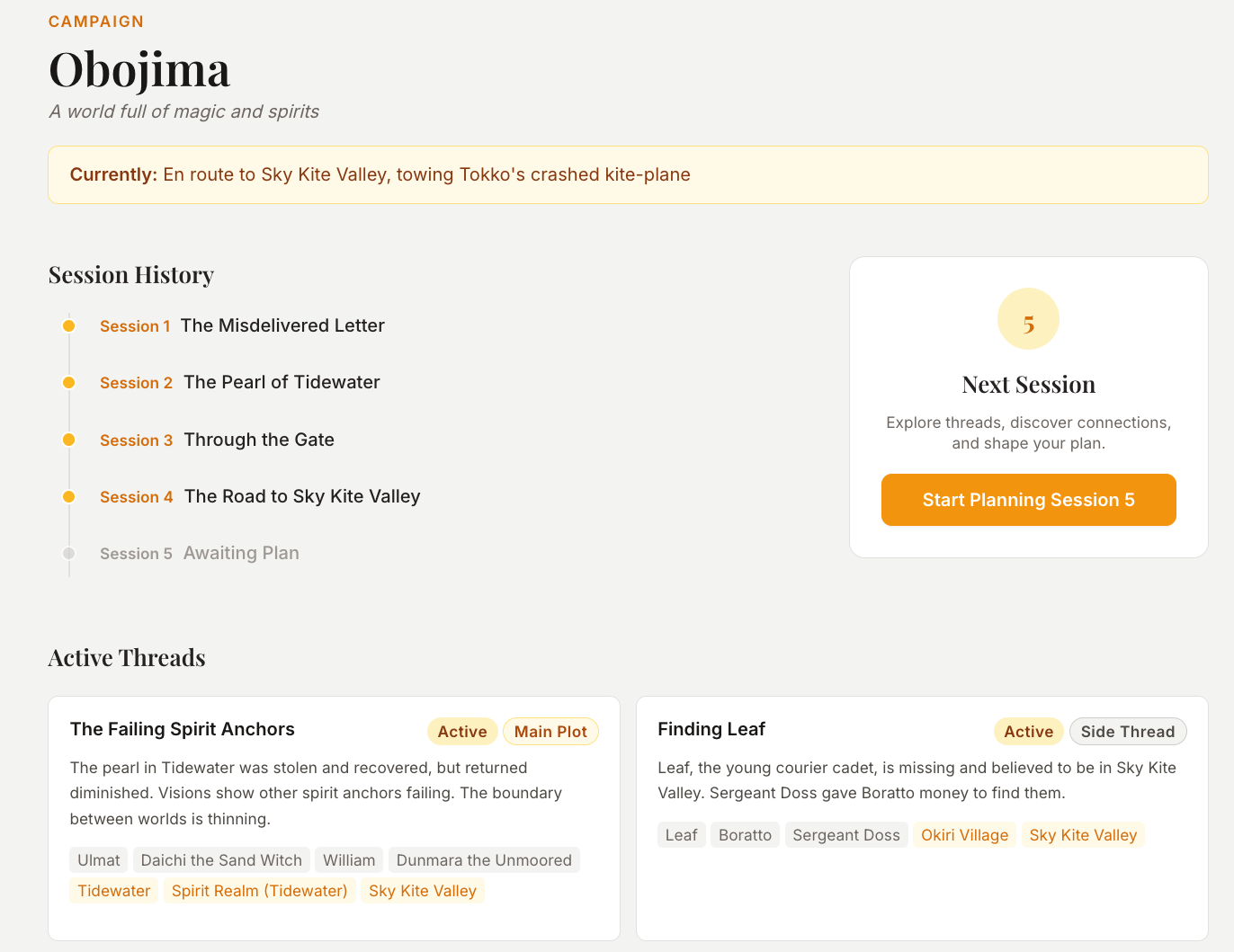Select the Spirit Realm (Tidewater) tag
1234x952 pixels.
(260, 891)
